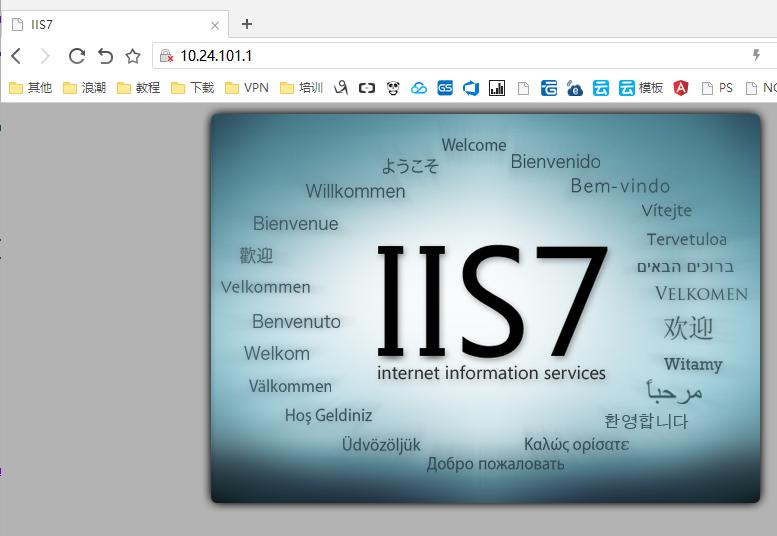
Task: Expand the 浪潮 bookmarks folder
Action: [84, 88]
